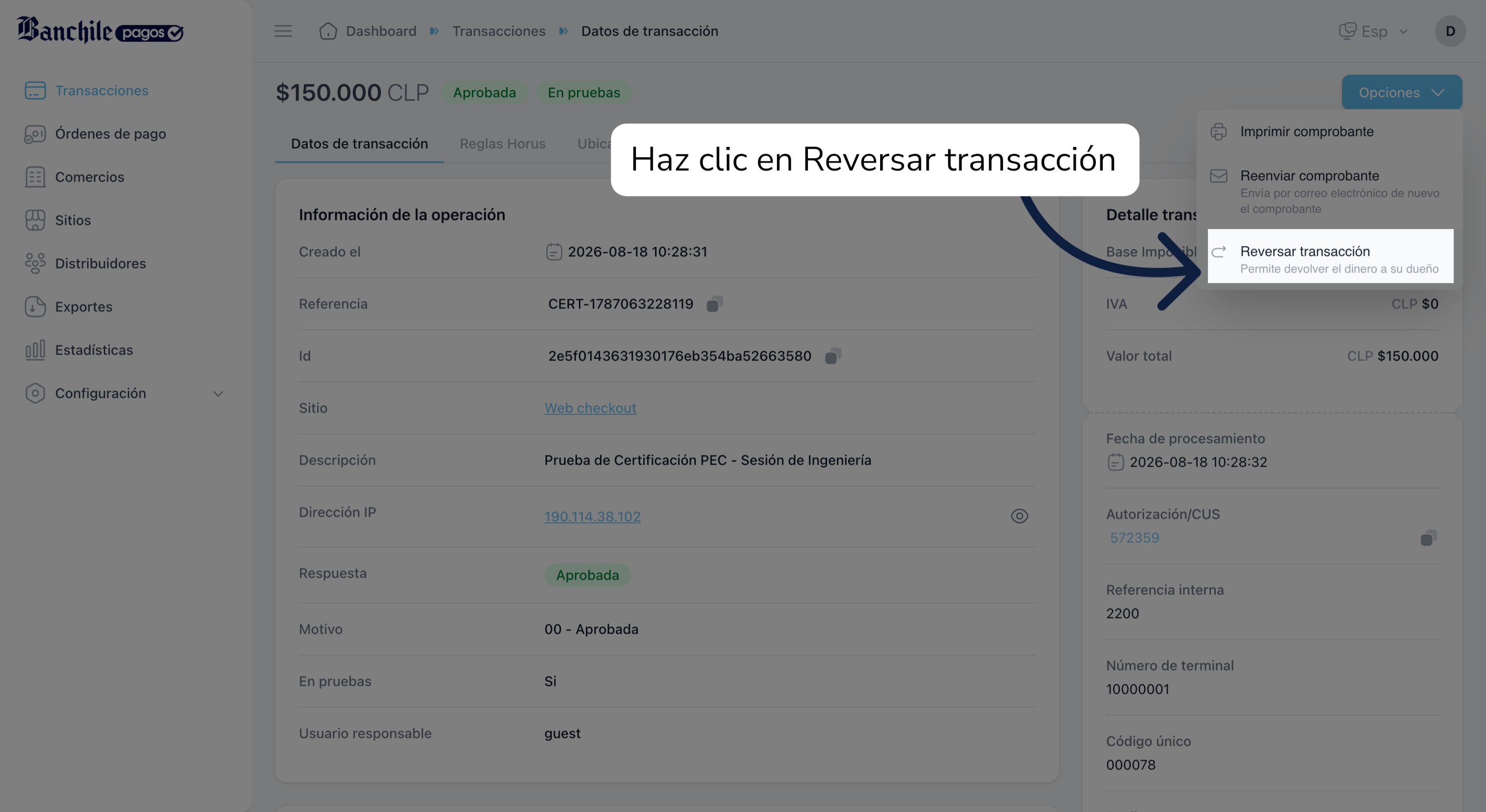Image resolution: width=1486 pixels, height=812 pixels.
Task: Select Valor total CLP $150.000
Action: click(x=1393, y=357)
